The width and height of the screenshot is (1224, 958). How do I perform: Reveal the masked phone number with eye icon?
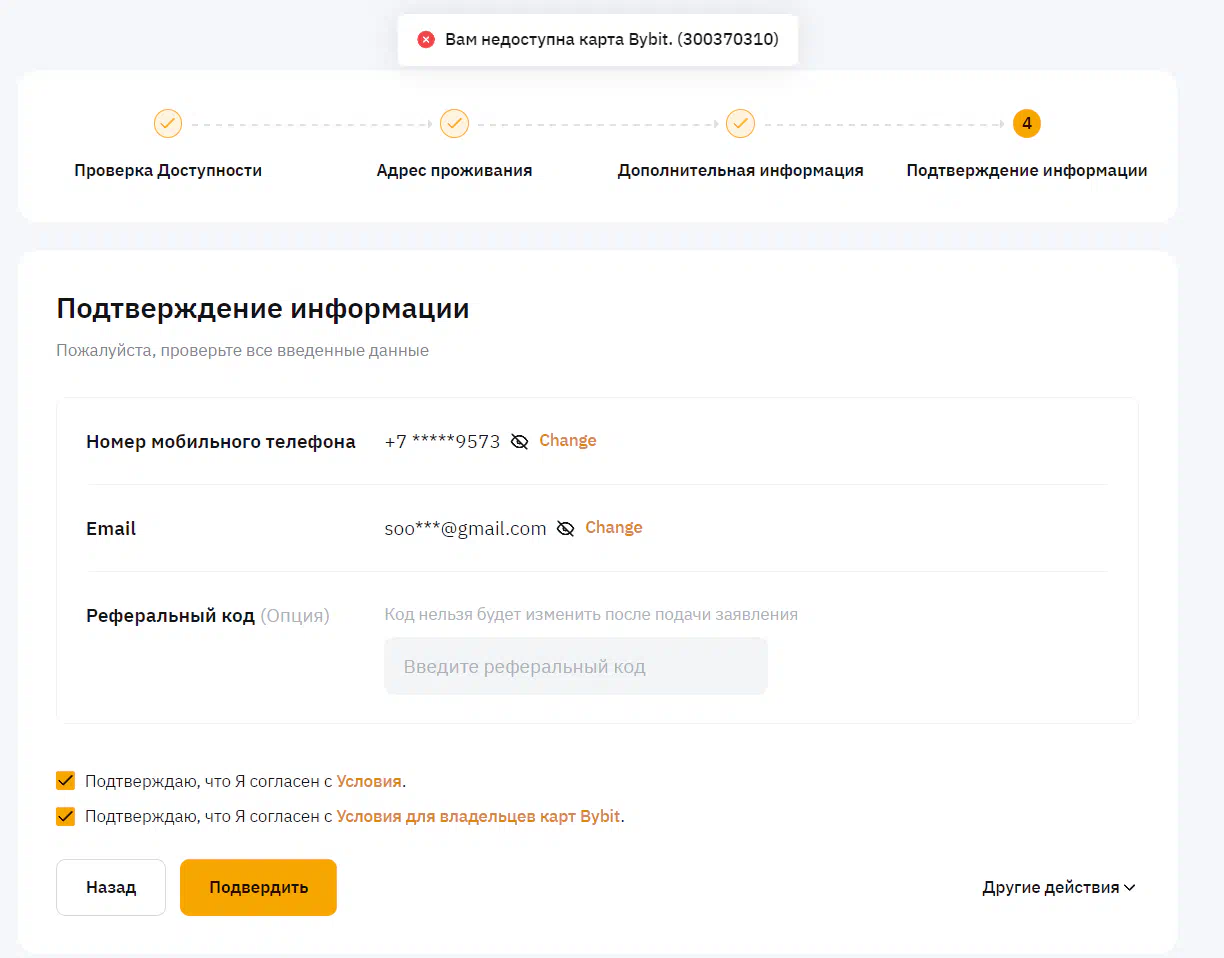pos(519,441)
